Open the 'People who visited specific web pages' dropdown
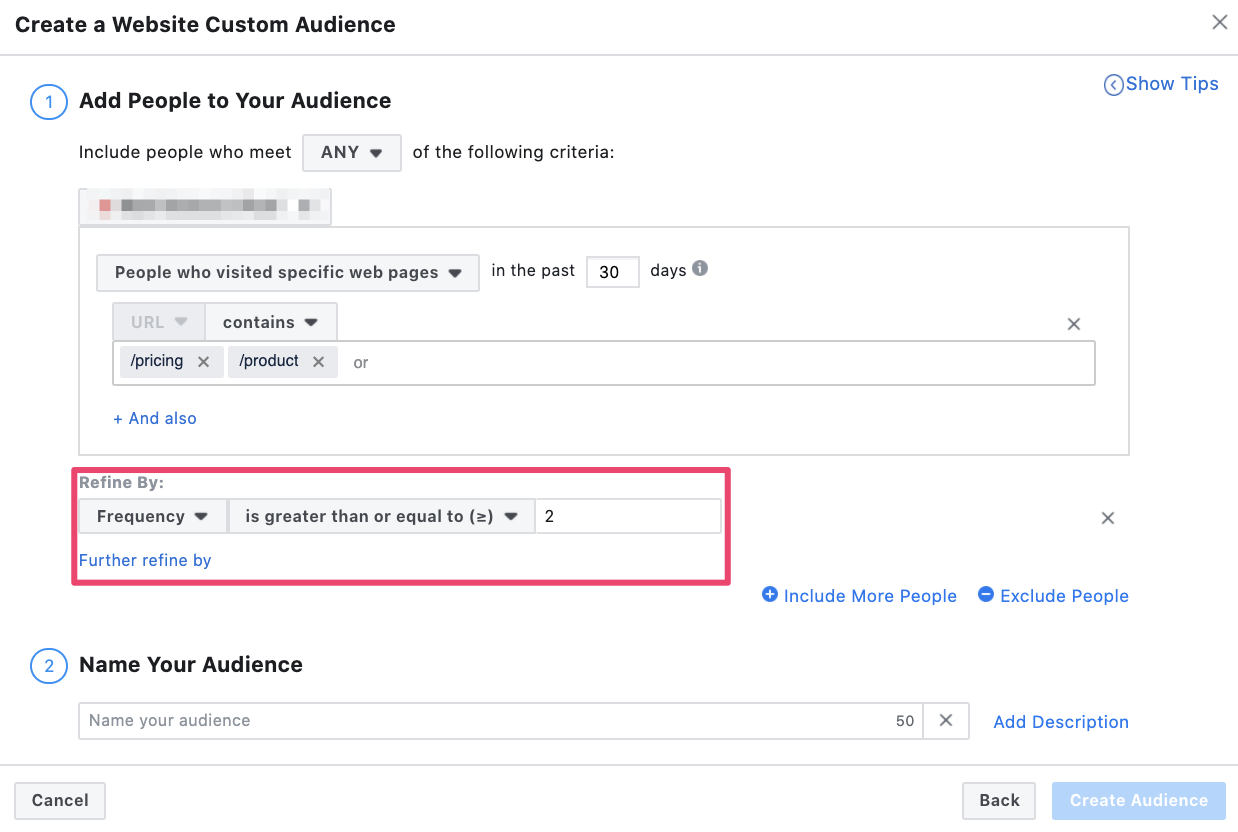Viewport: 1238px width, 832px height. pos(287,272)
